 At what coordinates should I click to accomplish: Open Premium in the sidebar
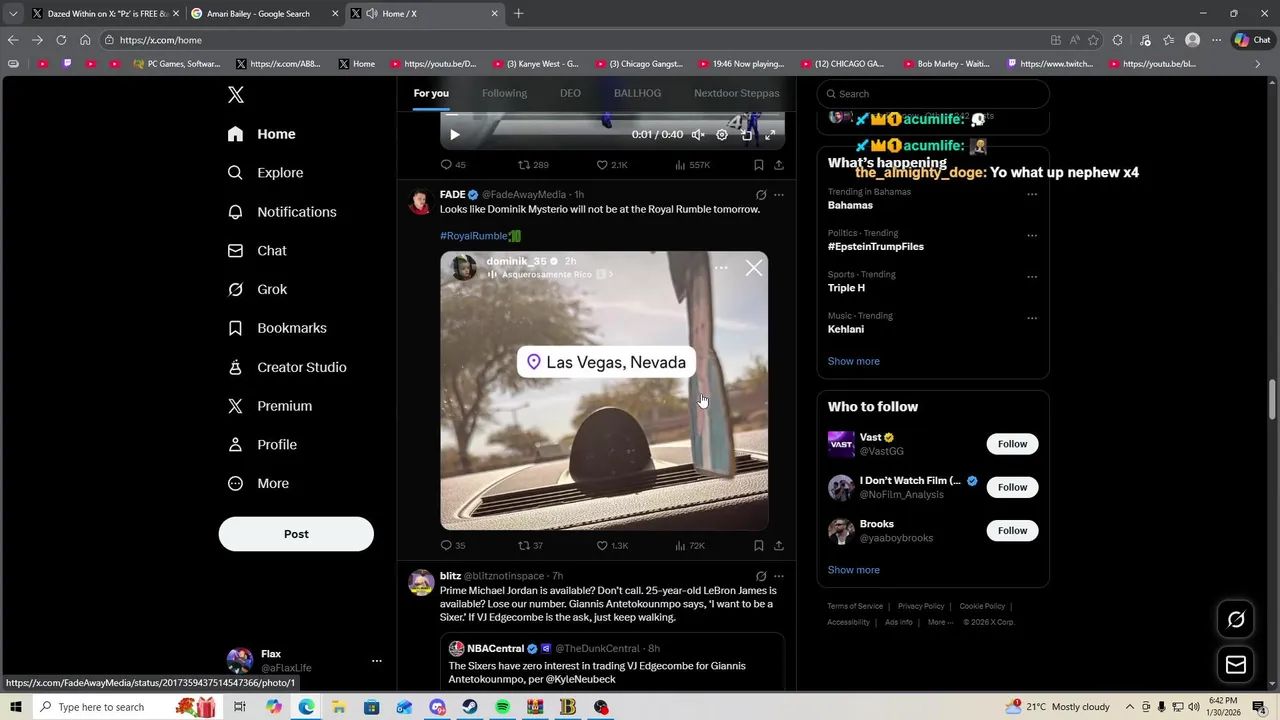270,406
